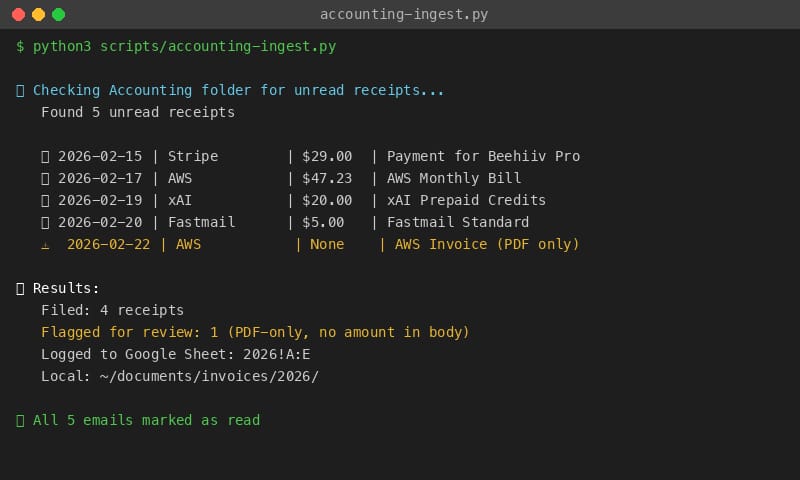The height and width of the screenshot is (480, 800).
Task: Click the Local ~/documents/invoices/2026/ path
Action: point(180,376)
